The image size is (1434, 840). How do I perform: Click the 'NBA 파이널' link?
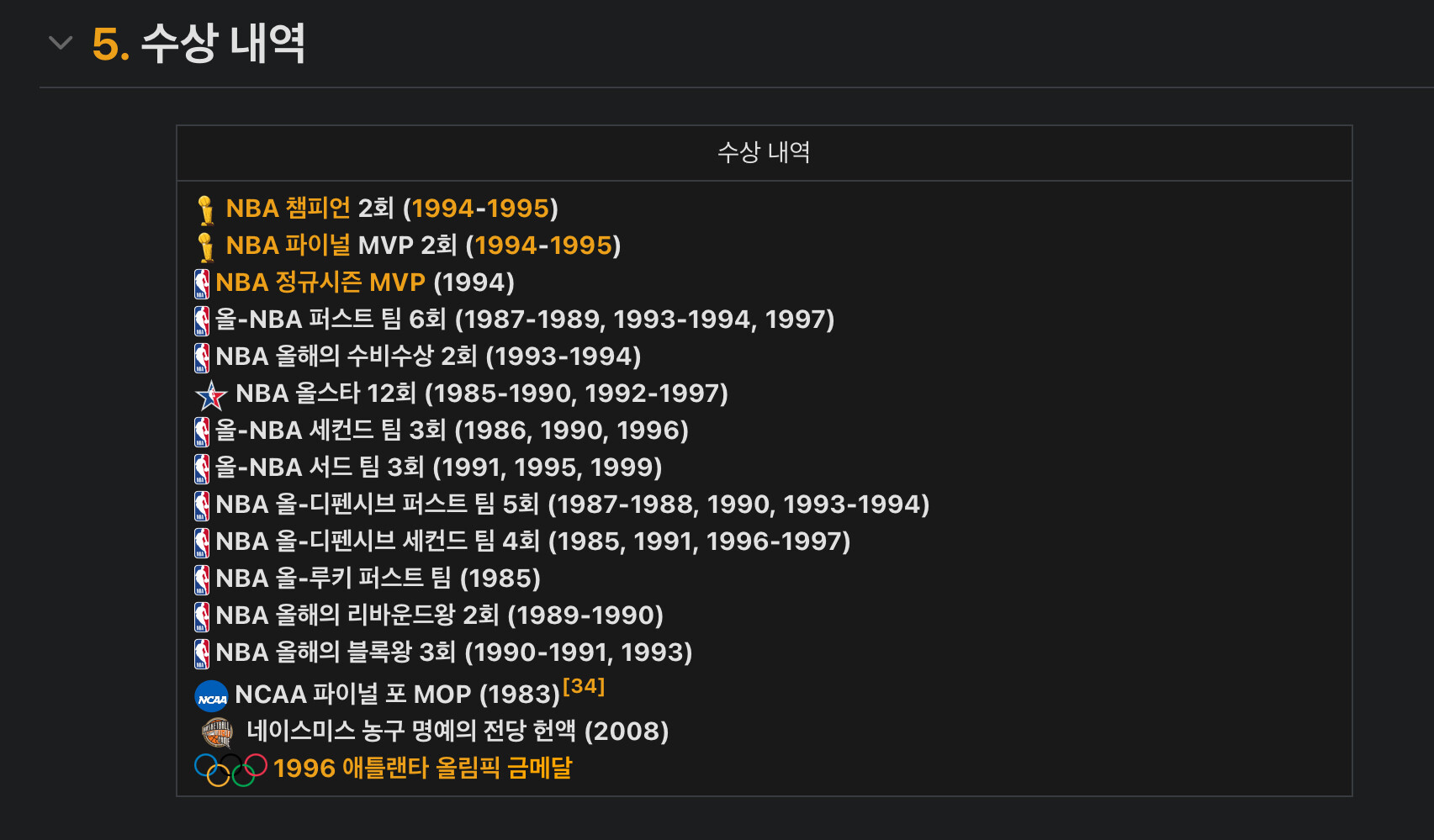[x=288, y=245]
